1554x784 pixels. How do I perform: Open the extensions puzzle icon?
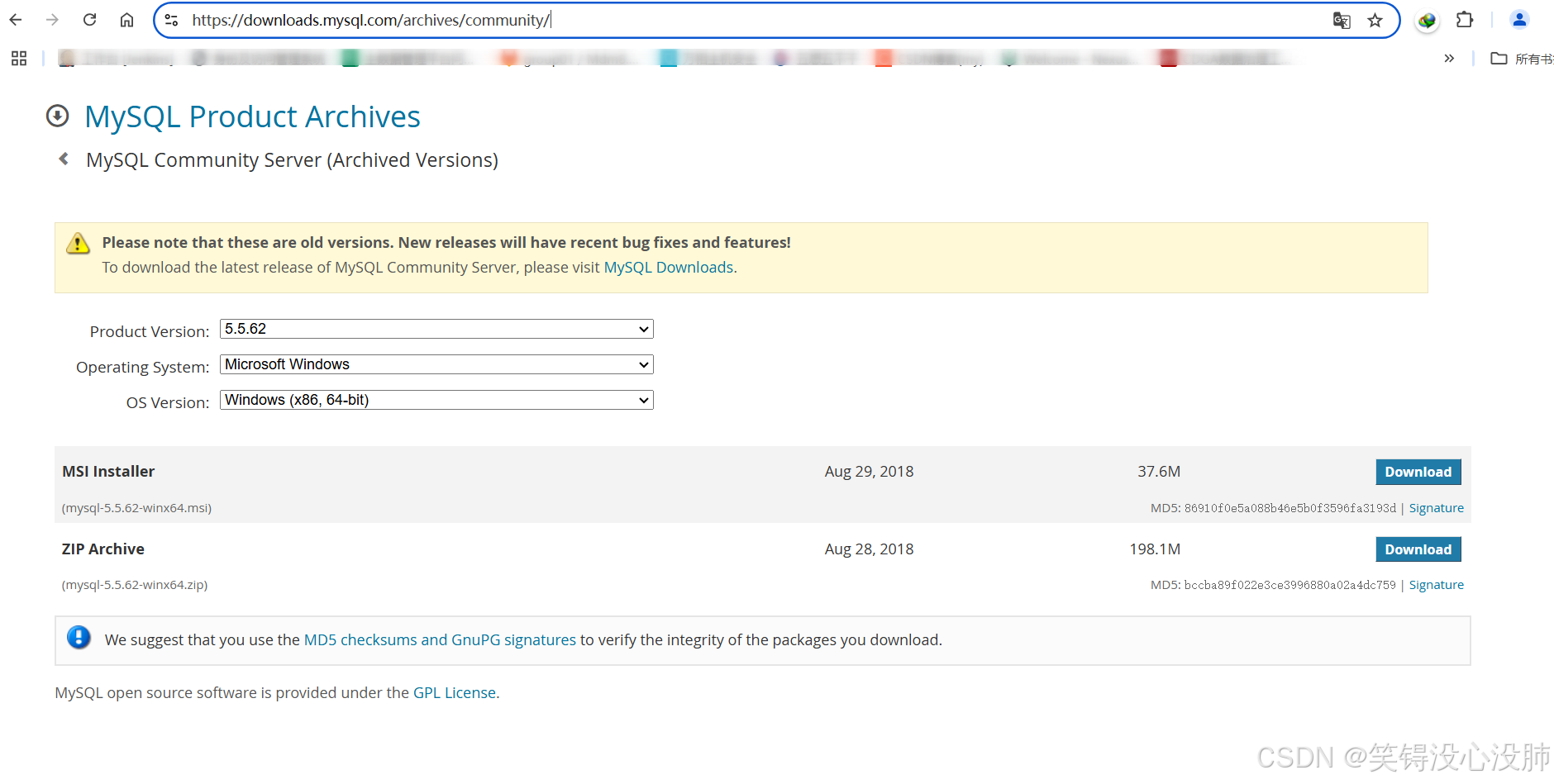coord(1465,20)
